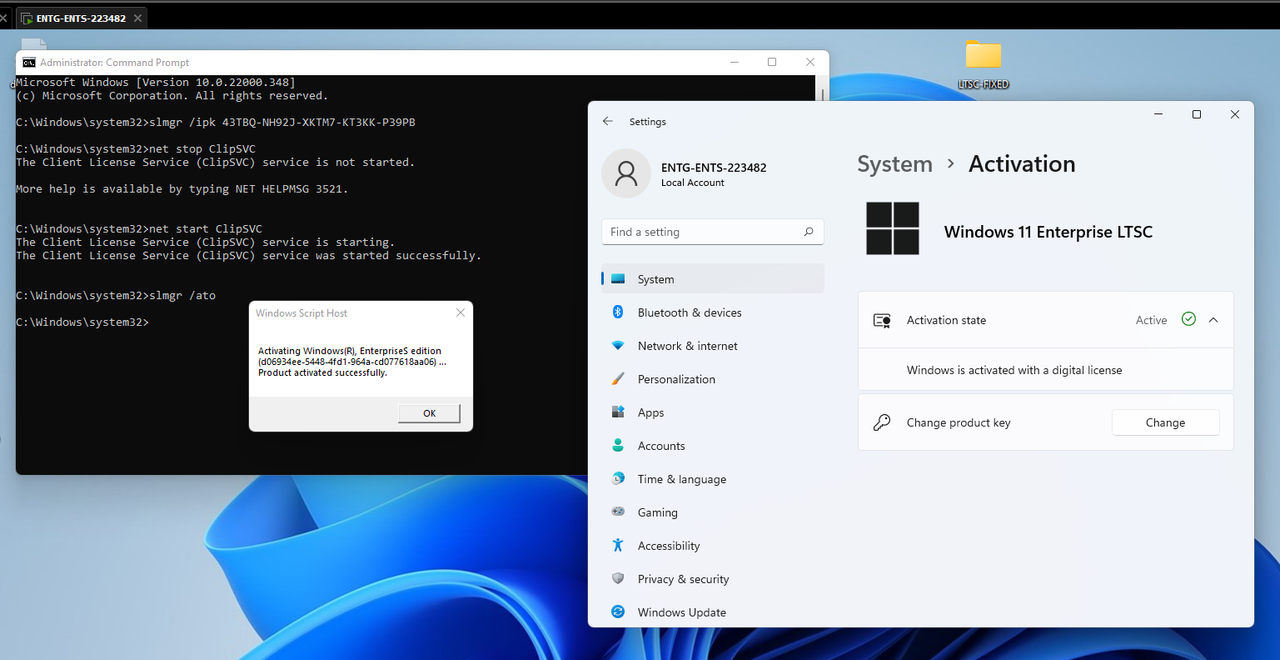Click the user avatar profile picture

click(626, 174)
